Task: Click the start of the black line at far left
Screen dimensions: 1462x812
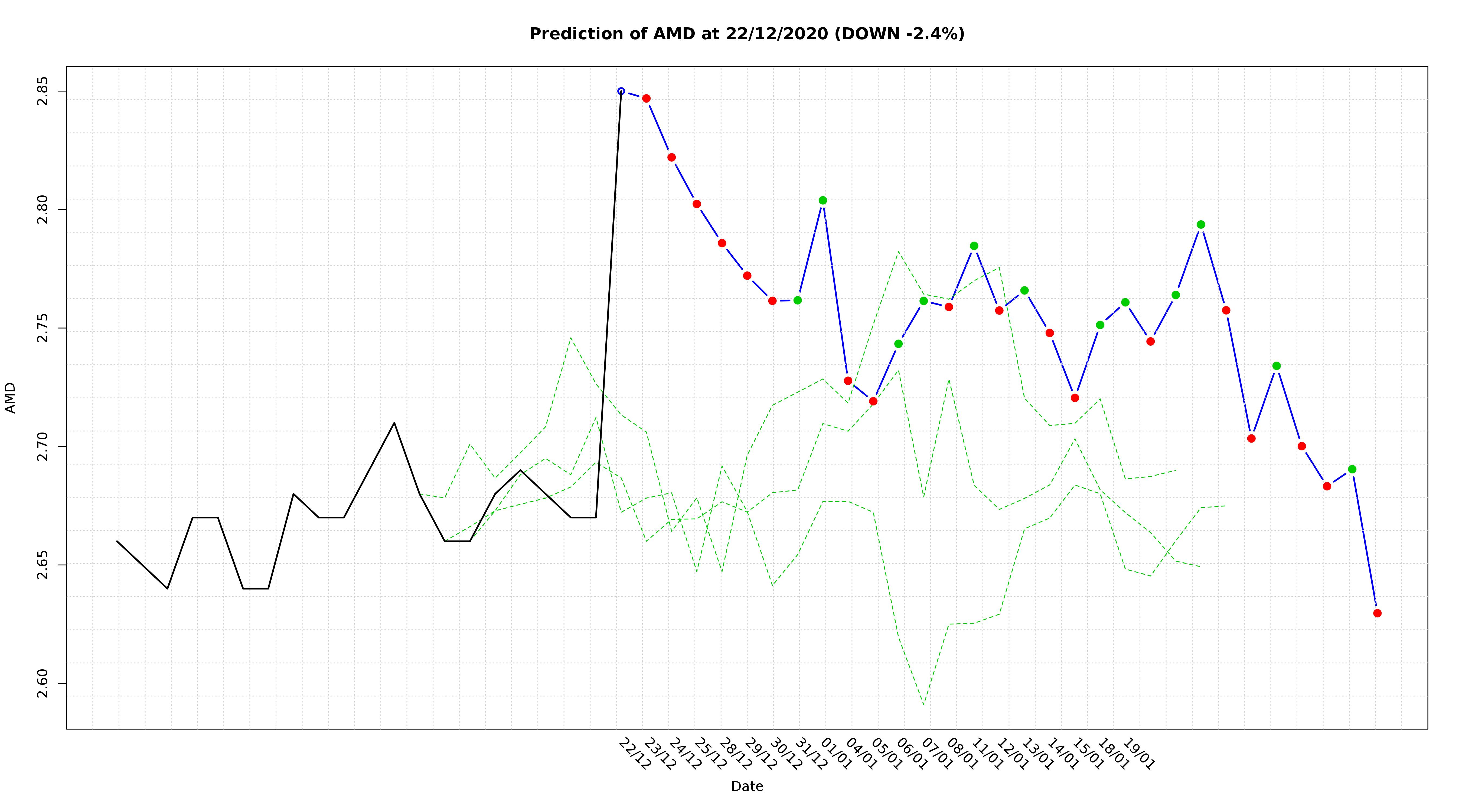Action: [x=117, y=541]
